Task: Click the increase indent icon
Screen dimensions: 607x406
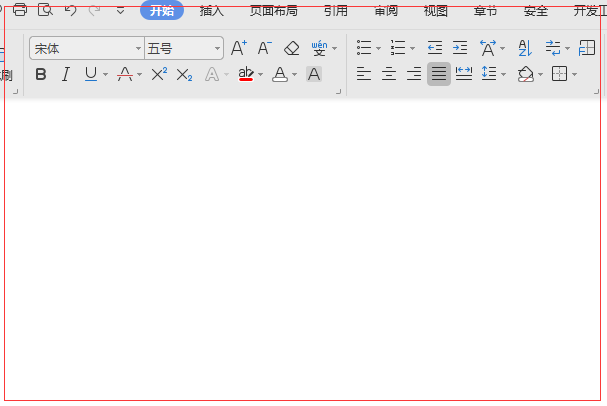Action: coord(460,48)
